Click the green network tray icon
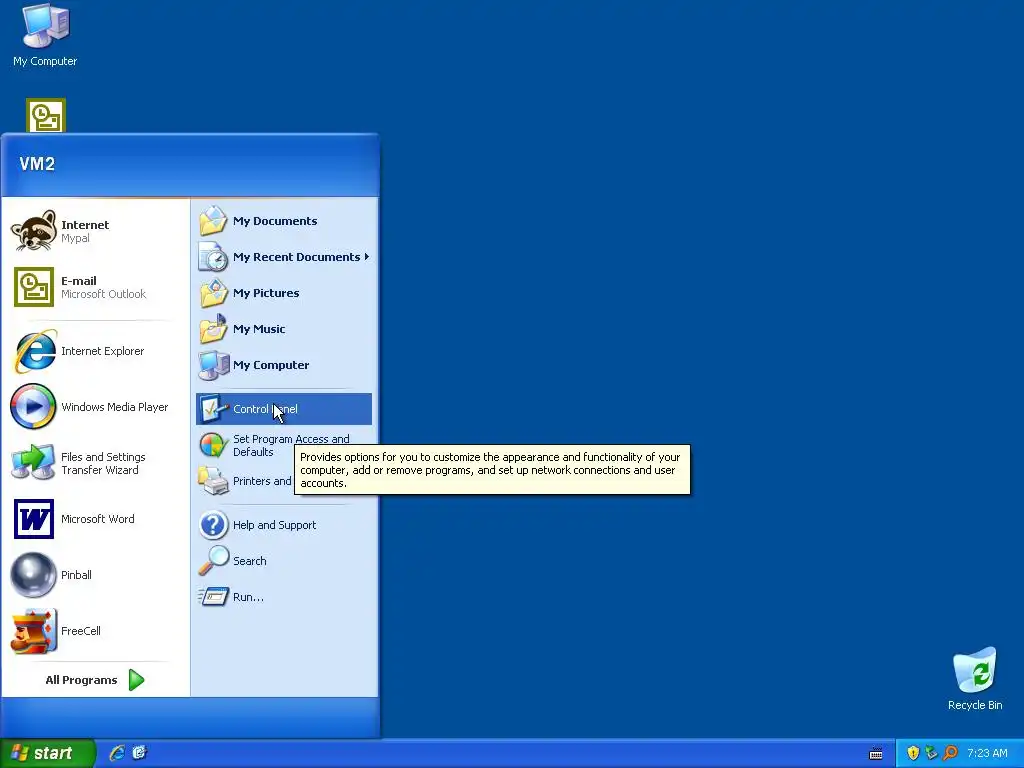This screenshot has height=768, width=1024. click(931, 753)
